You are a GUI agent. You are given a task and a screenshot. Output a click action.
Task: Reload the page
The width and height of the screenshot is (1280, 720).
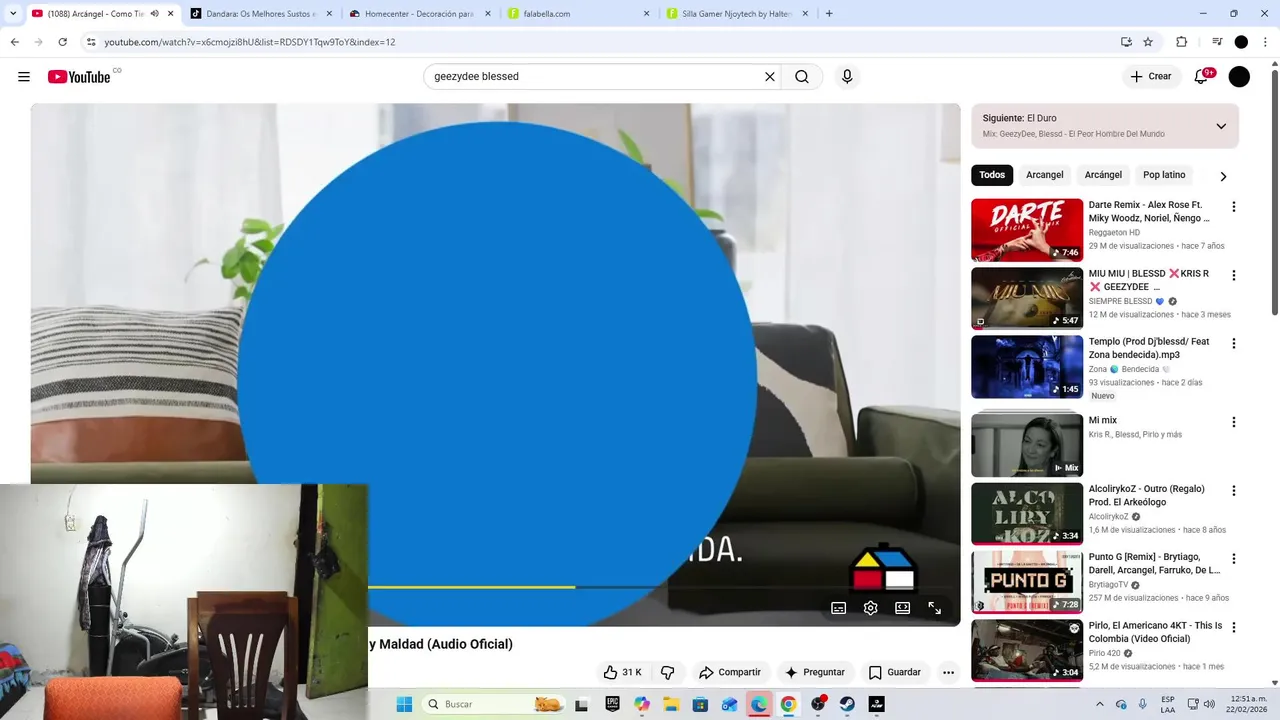coord(62,42)
